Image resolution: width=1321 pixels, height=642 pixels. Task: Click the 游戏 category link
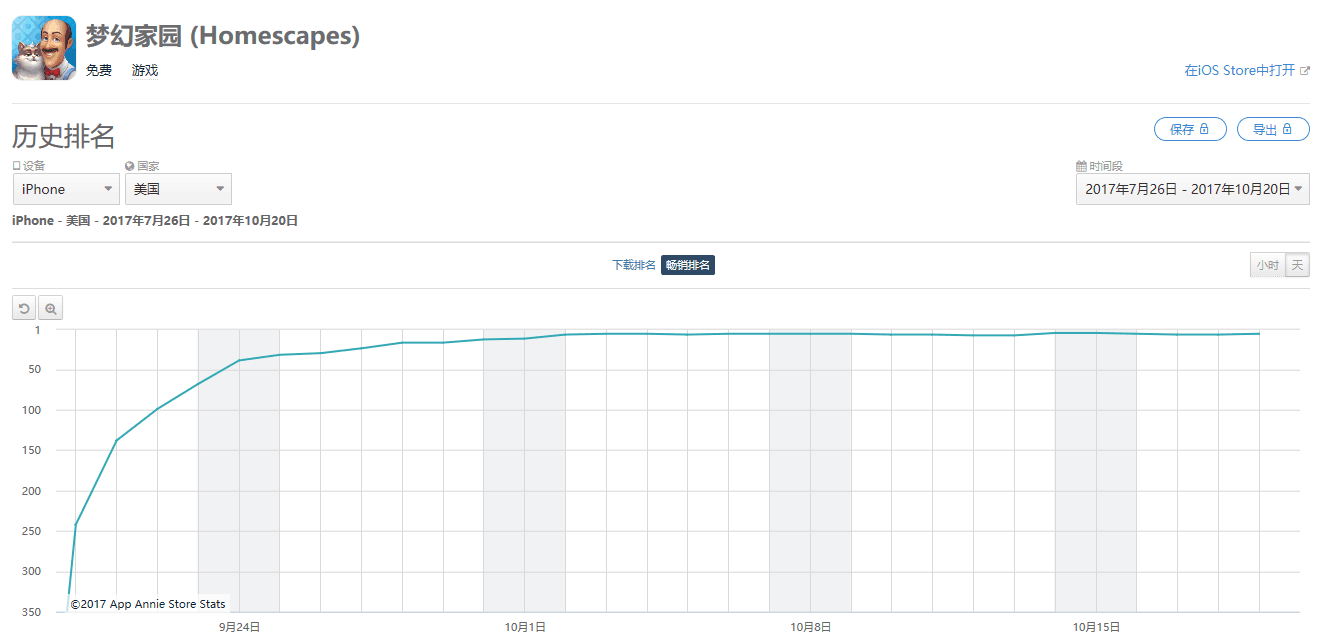click(145, 71)
